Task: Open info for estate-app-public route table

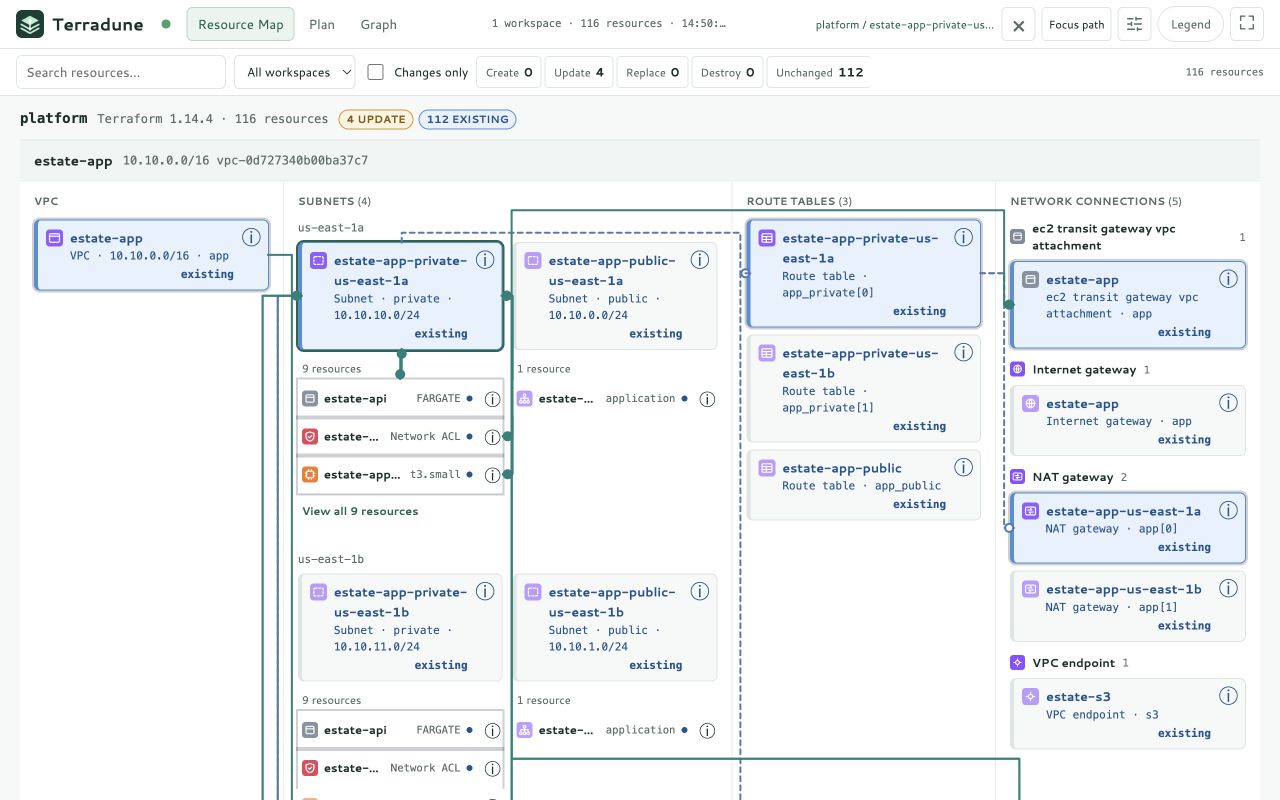Action: [x=963, y=467]
